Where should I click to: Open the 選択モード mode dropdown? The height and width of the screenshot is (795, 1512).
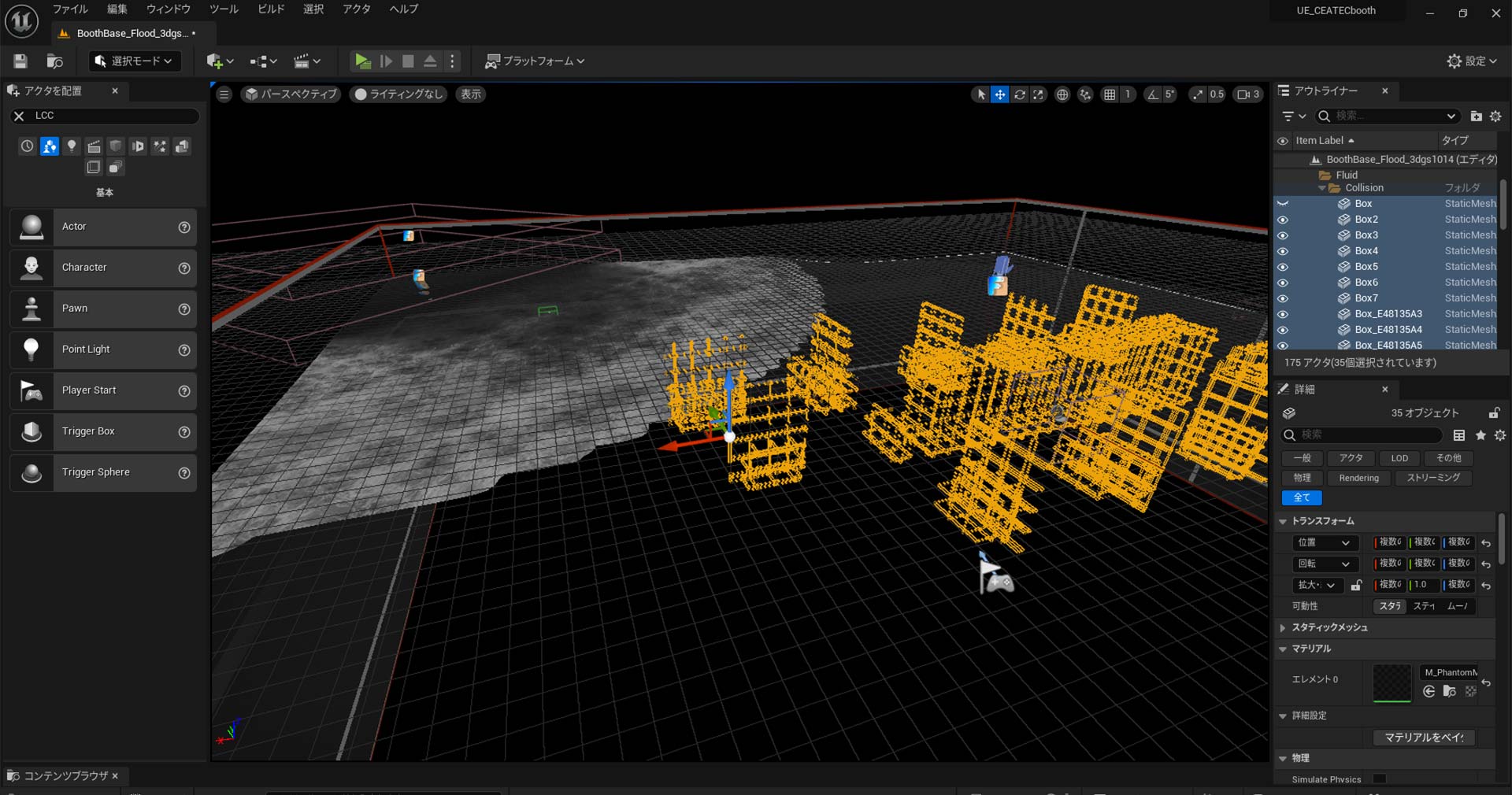134,61
